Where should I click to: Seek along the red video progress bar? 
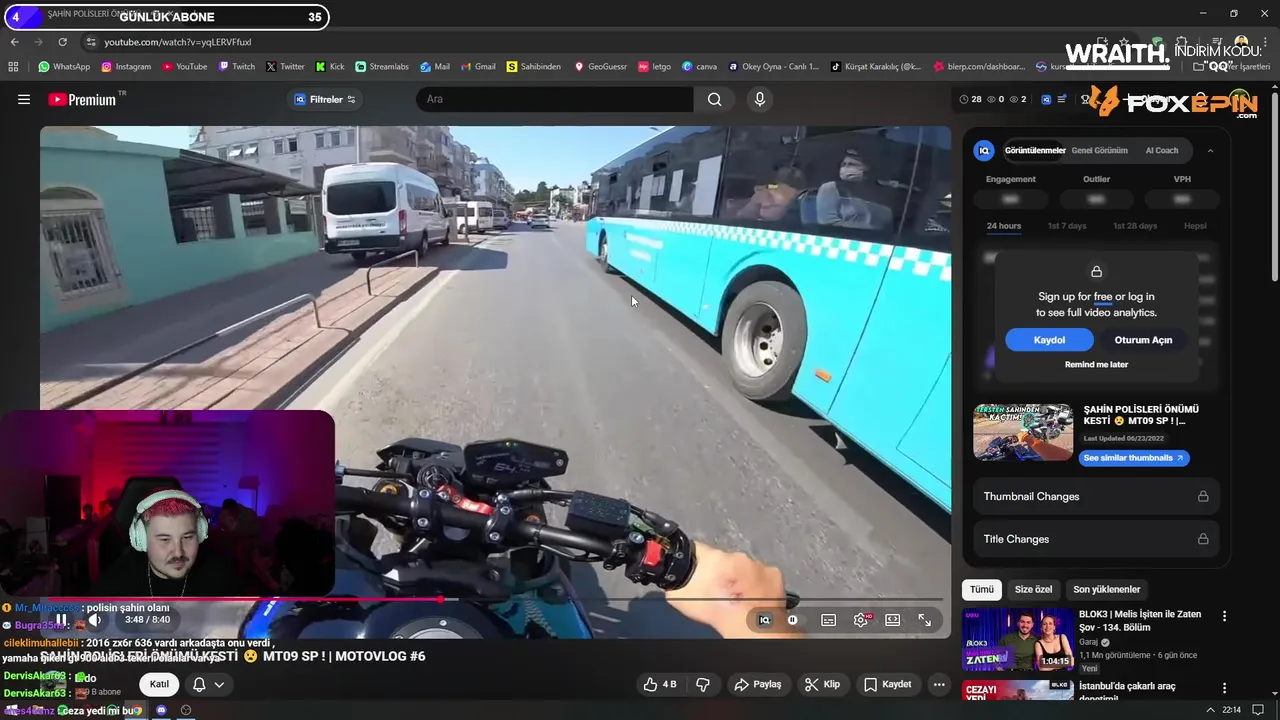[x=495, y=600]
